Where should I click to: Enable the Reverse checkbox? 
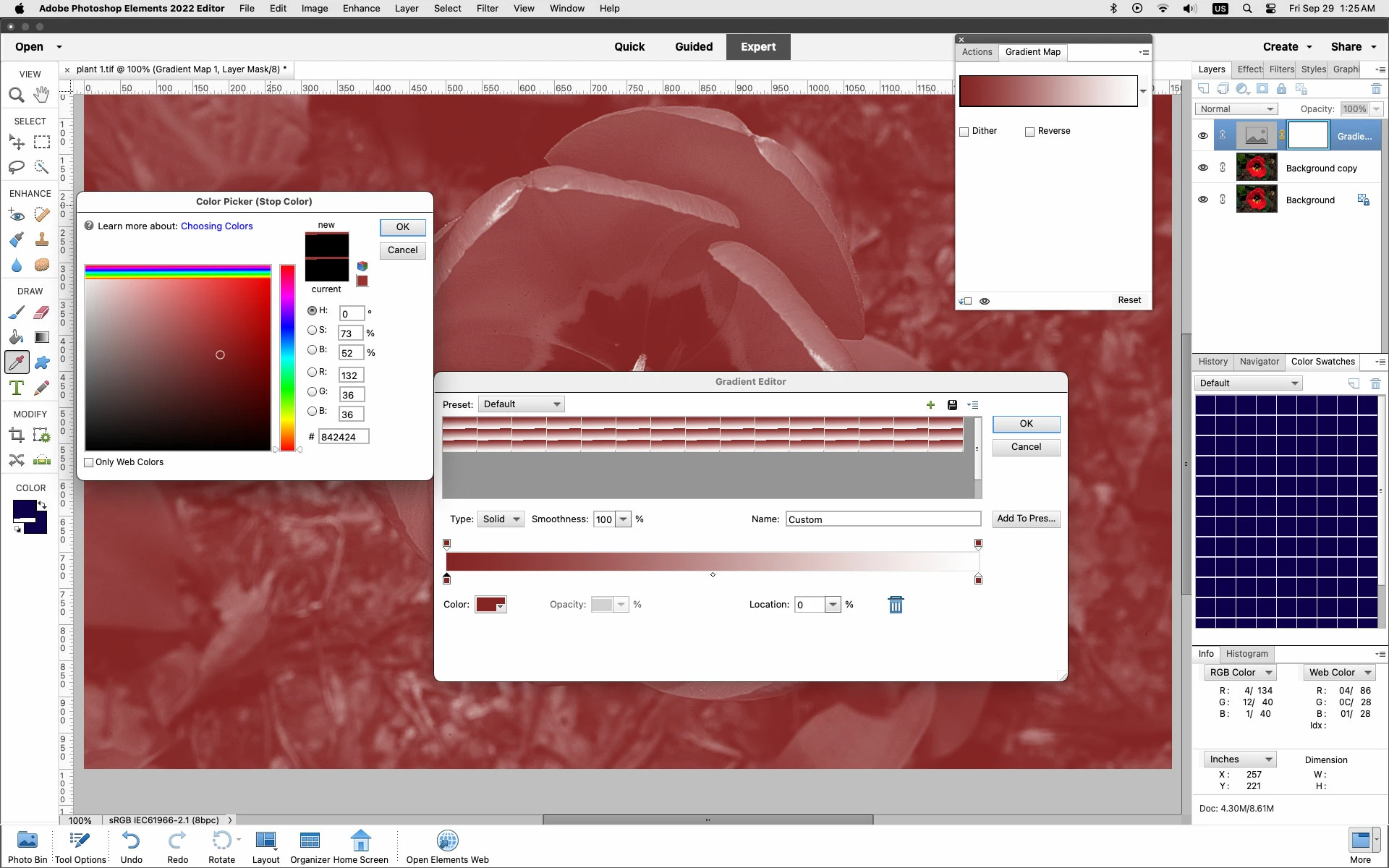click(1029, 132)
